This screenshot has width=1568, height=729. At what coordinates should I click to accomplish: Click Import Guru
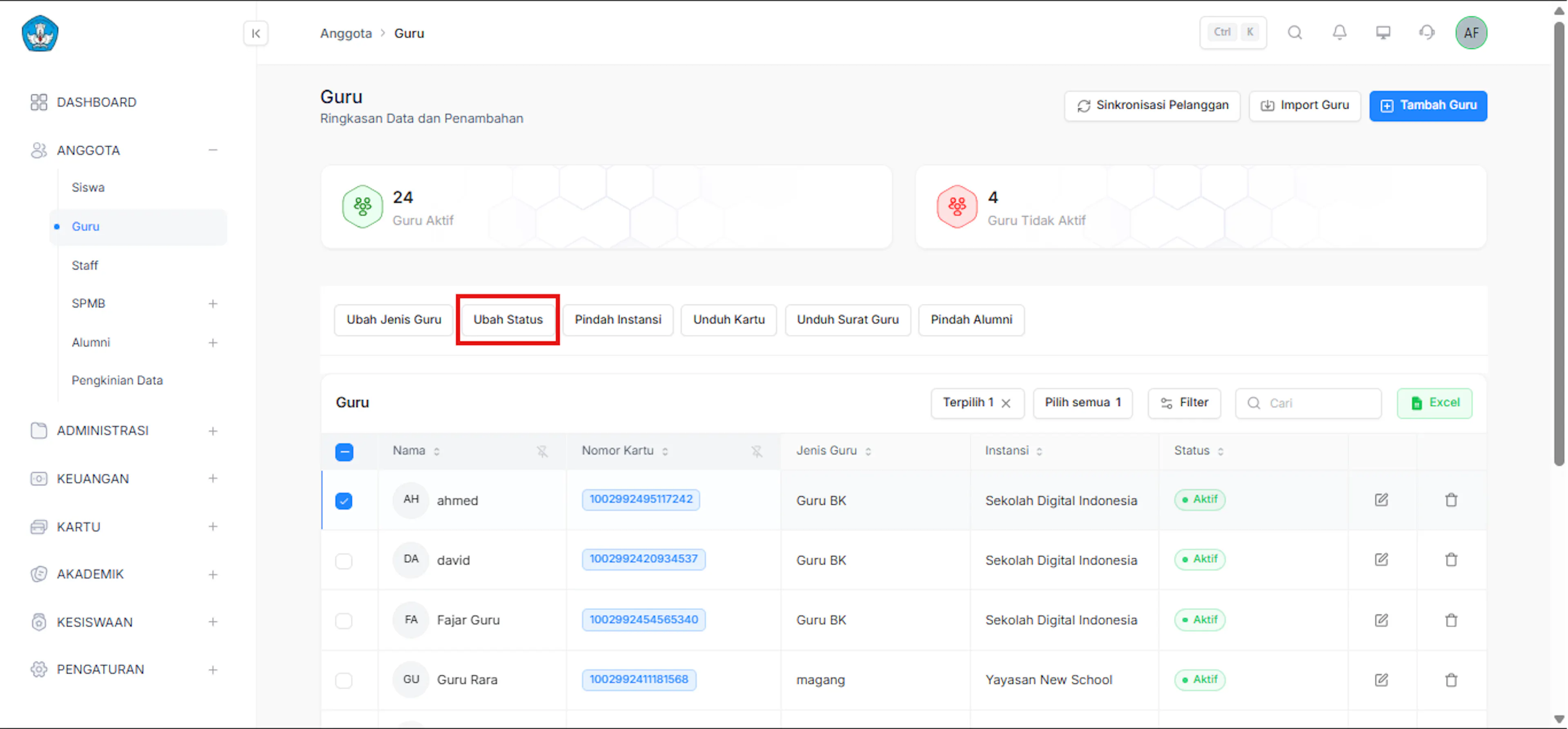(1305, 106)
